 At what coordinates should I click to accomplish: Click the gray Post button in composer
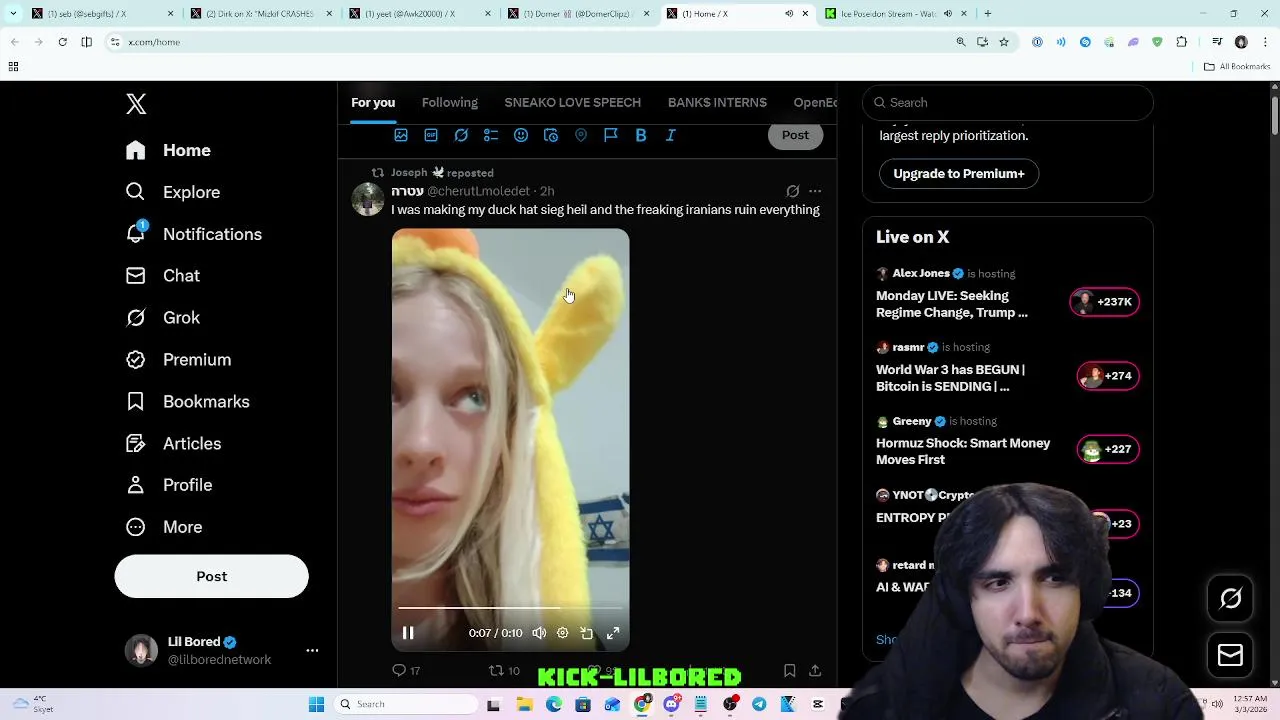(x=795, y=135)
